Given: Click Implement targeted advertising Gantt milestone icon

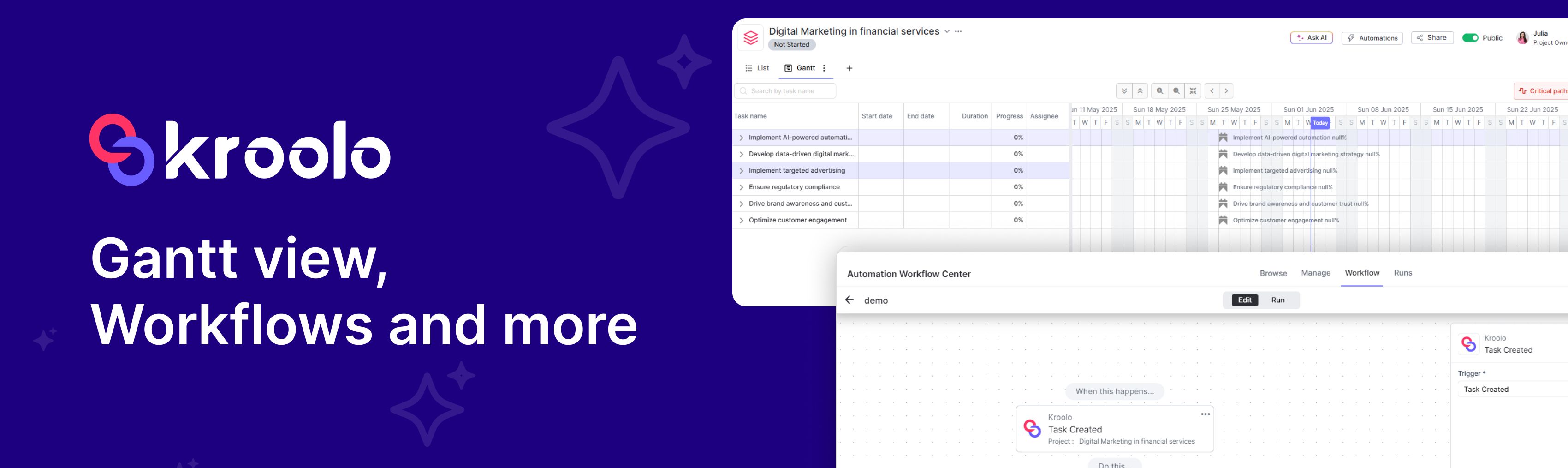Looking at the screenshot, I should [x=1222, y=171].
